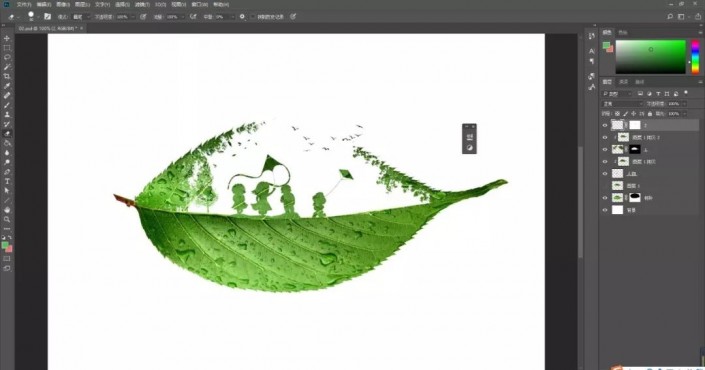Toggle lock all padlock icon

(650, 114)
